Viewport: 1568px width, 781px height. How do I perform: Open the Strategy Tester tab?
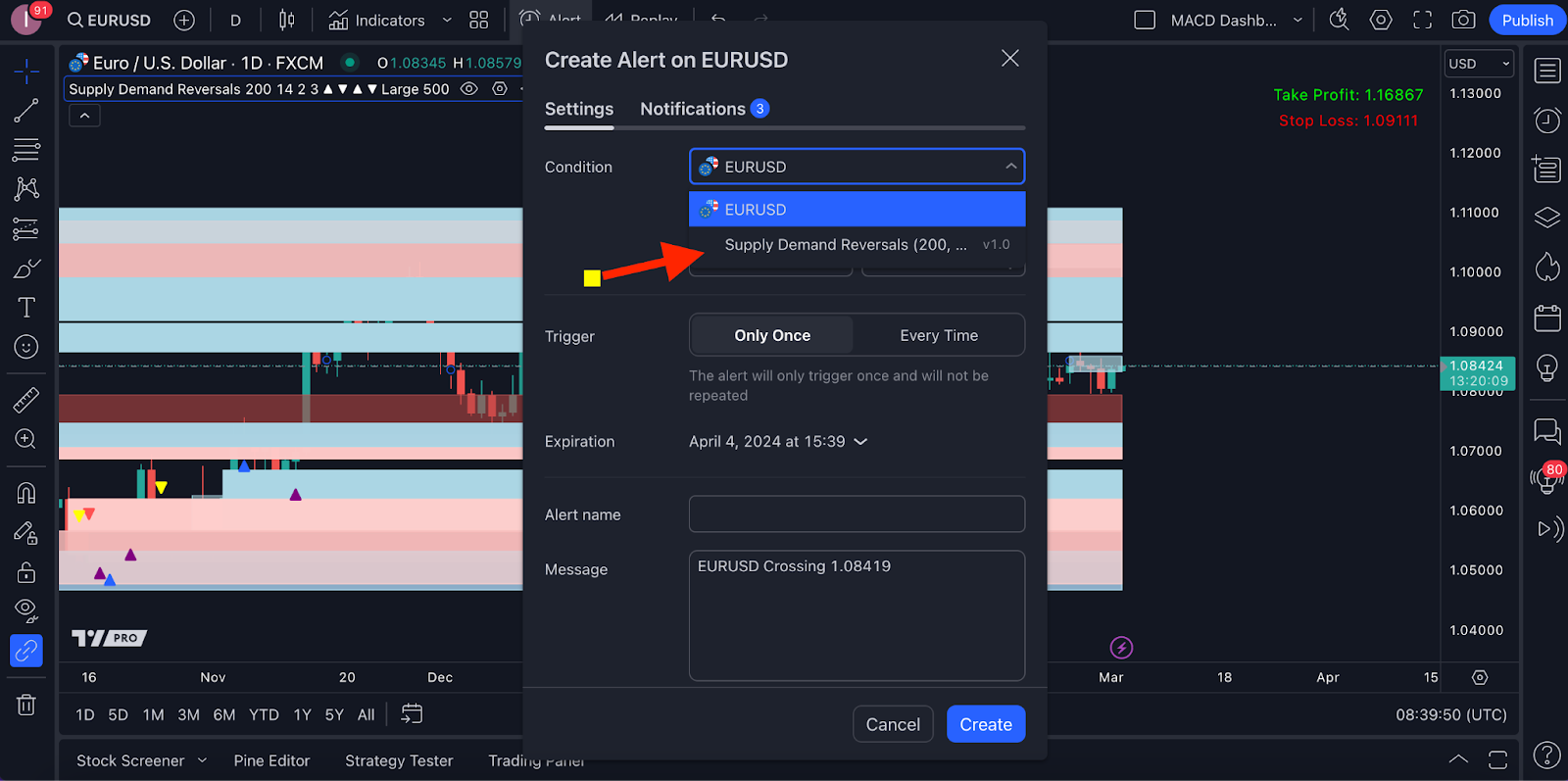(x=399, y=760)
